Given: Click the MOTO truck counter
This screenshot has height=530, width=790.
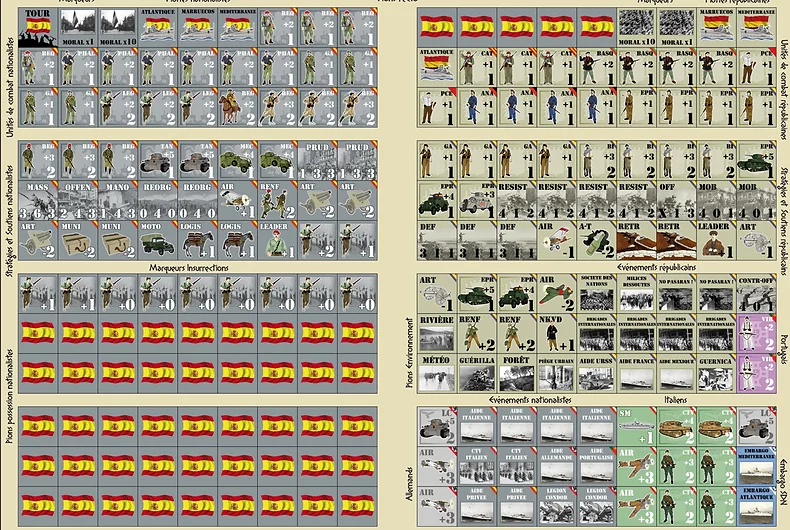Looking at the screenshot, I should pos(158,240).
